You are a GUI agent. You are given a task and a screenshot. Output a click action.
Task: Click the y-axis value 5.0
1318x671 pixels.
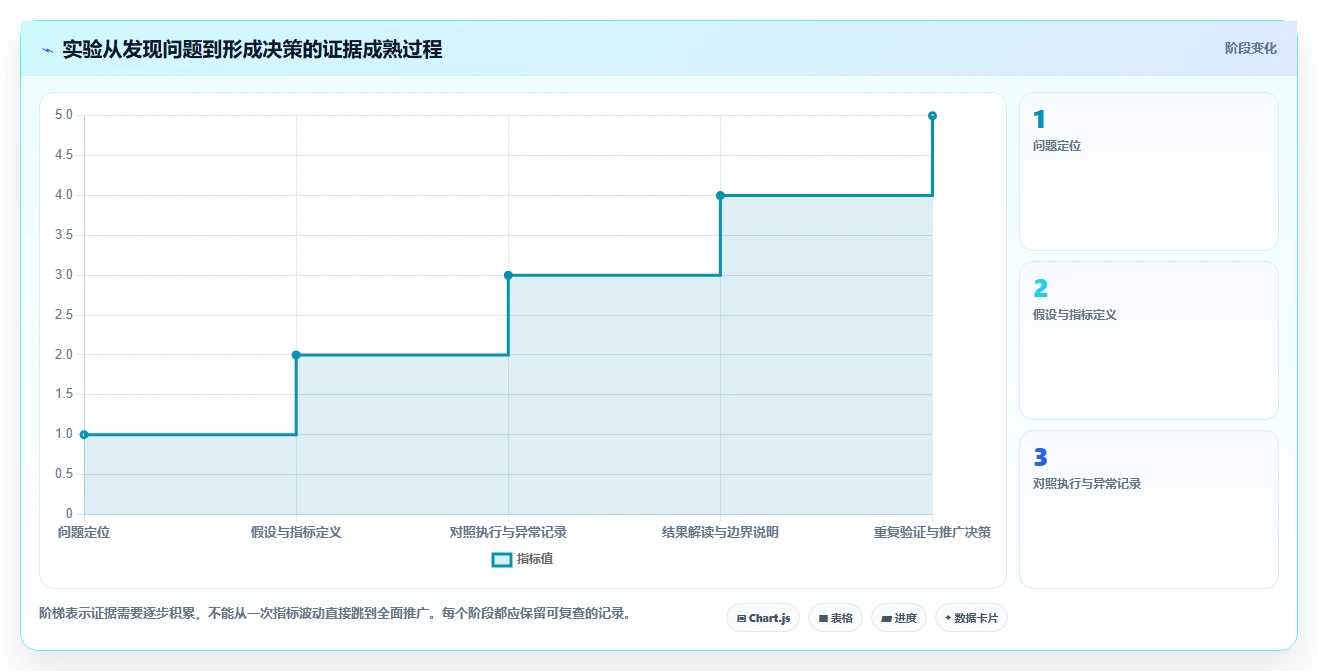pyautogui.click(x=64, y=115)
